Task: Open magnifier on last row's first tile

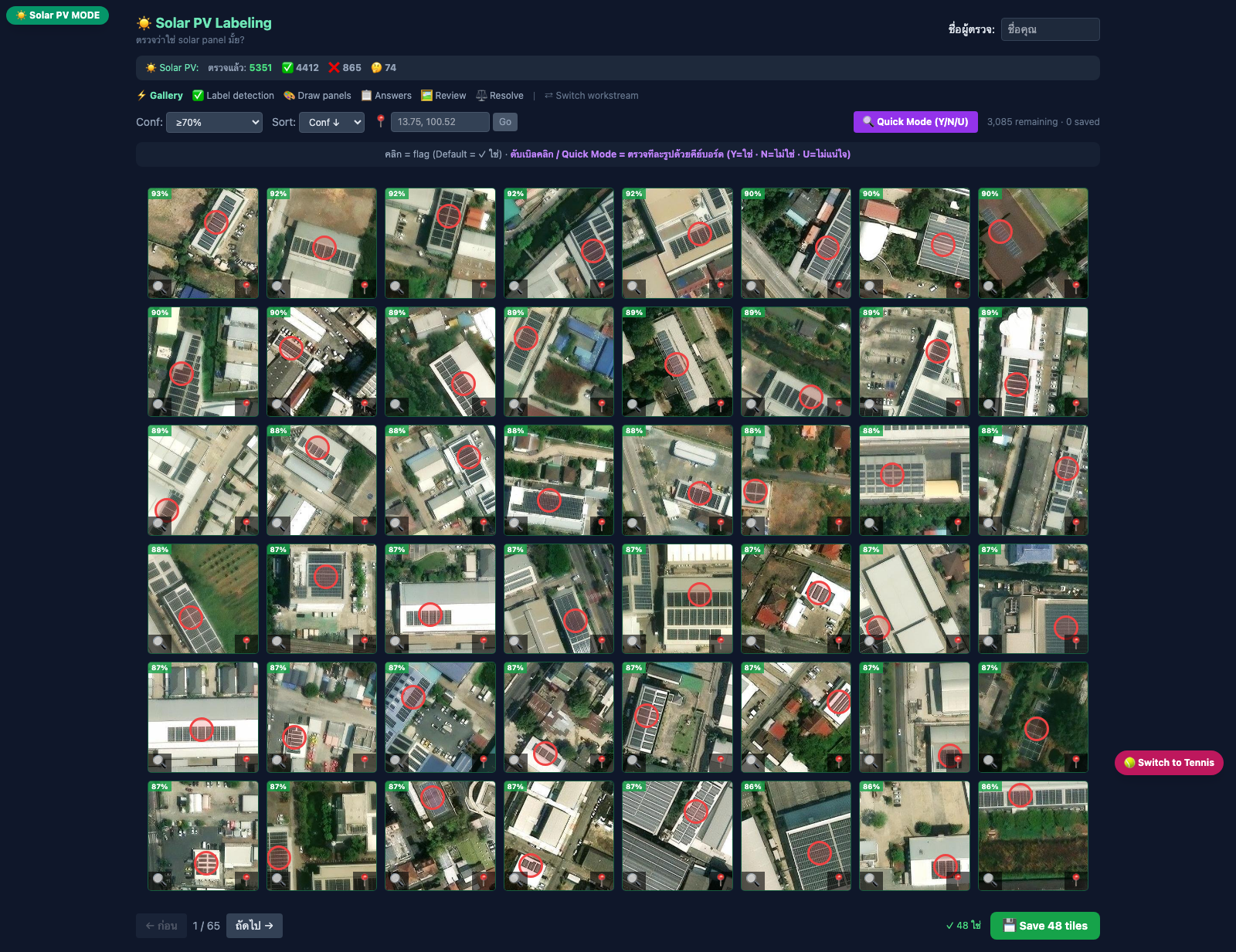Action: [159, 880]
